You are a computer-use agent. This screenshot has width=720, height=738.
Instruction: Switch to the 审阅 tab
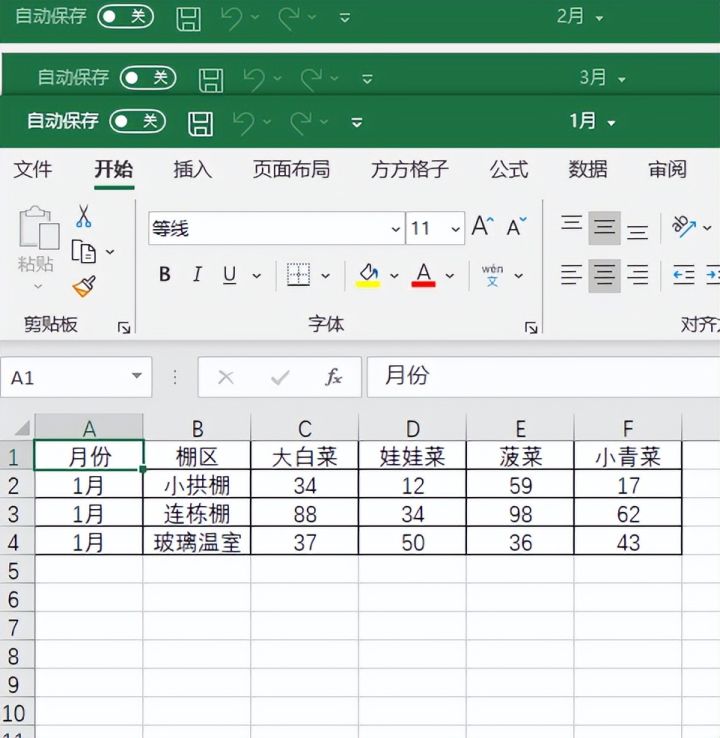pos(667,170)
